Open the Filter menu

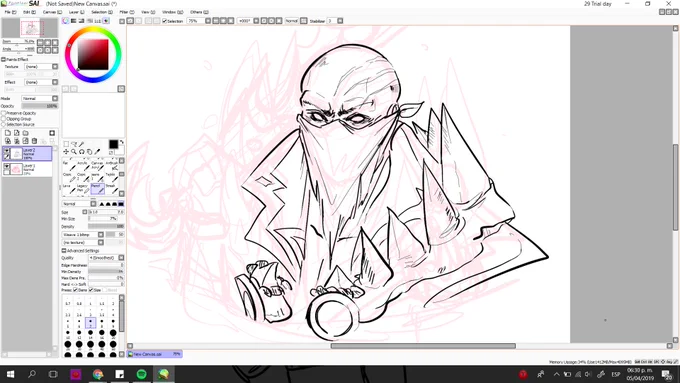[x=127, y=12]
